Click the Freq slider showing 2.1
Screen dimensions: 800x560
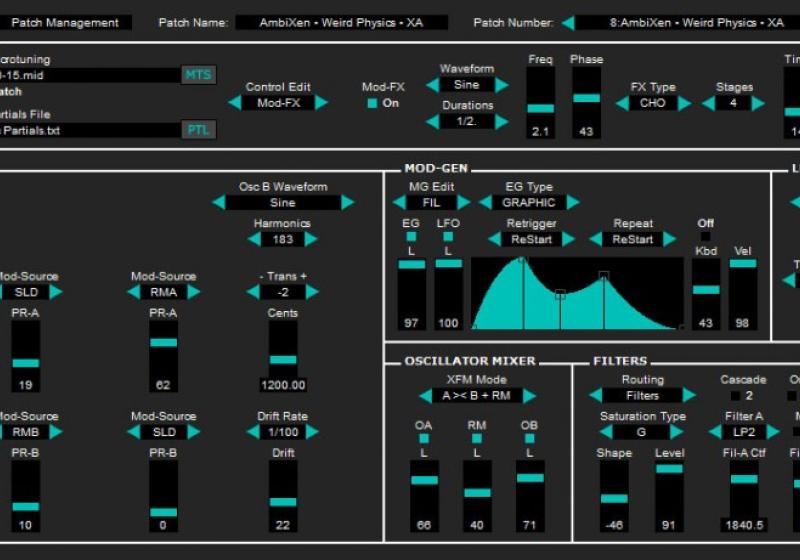540,108
